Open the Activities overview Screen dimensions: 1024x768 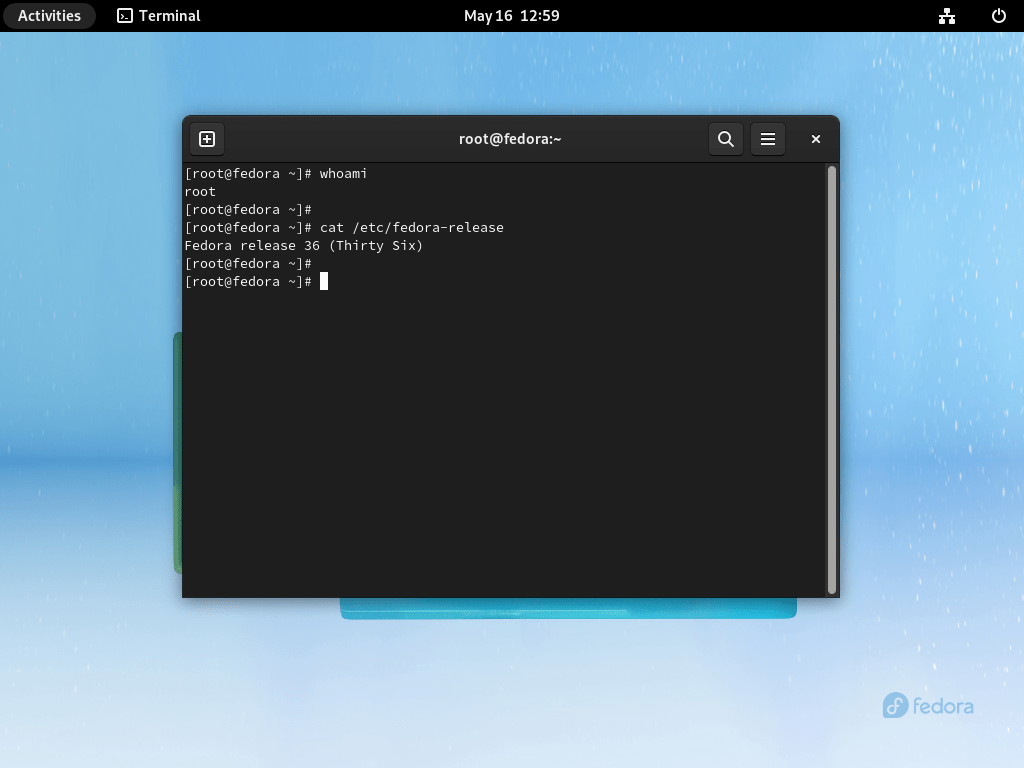[49, 15]
